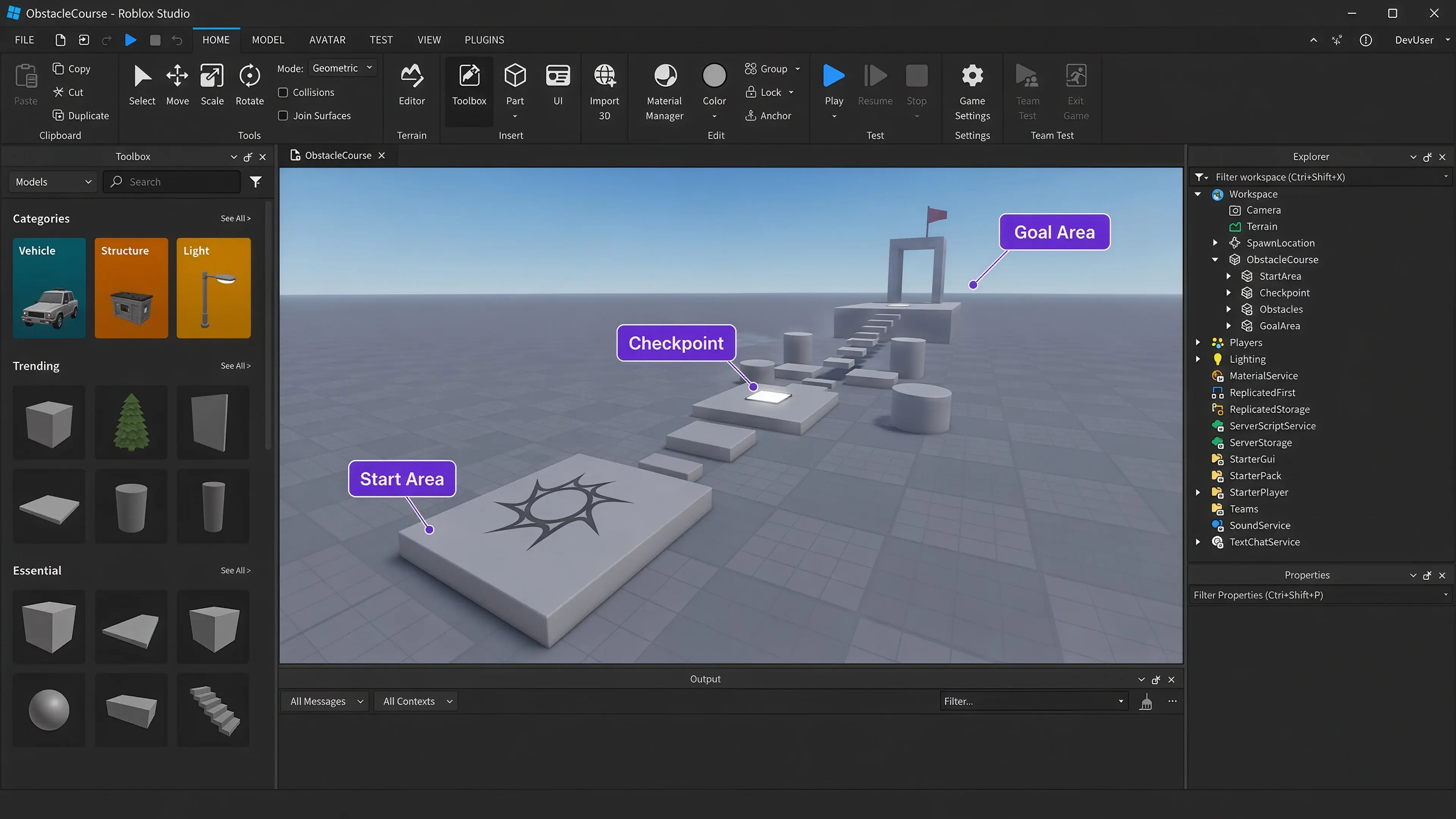Image resolution: width=1456 pixels, height=819 pixels.
Task: Open the UI insert tool
Action: [558, 85]
